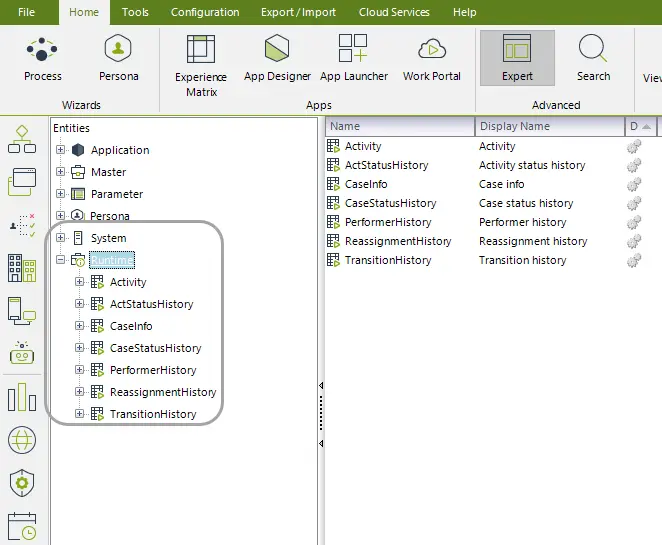Expand the PerformerHistory tree entity
Screen dimensions: 662x545
tap(79, 369)
